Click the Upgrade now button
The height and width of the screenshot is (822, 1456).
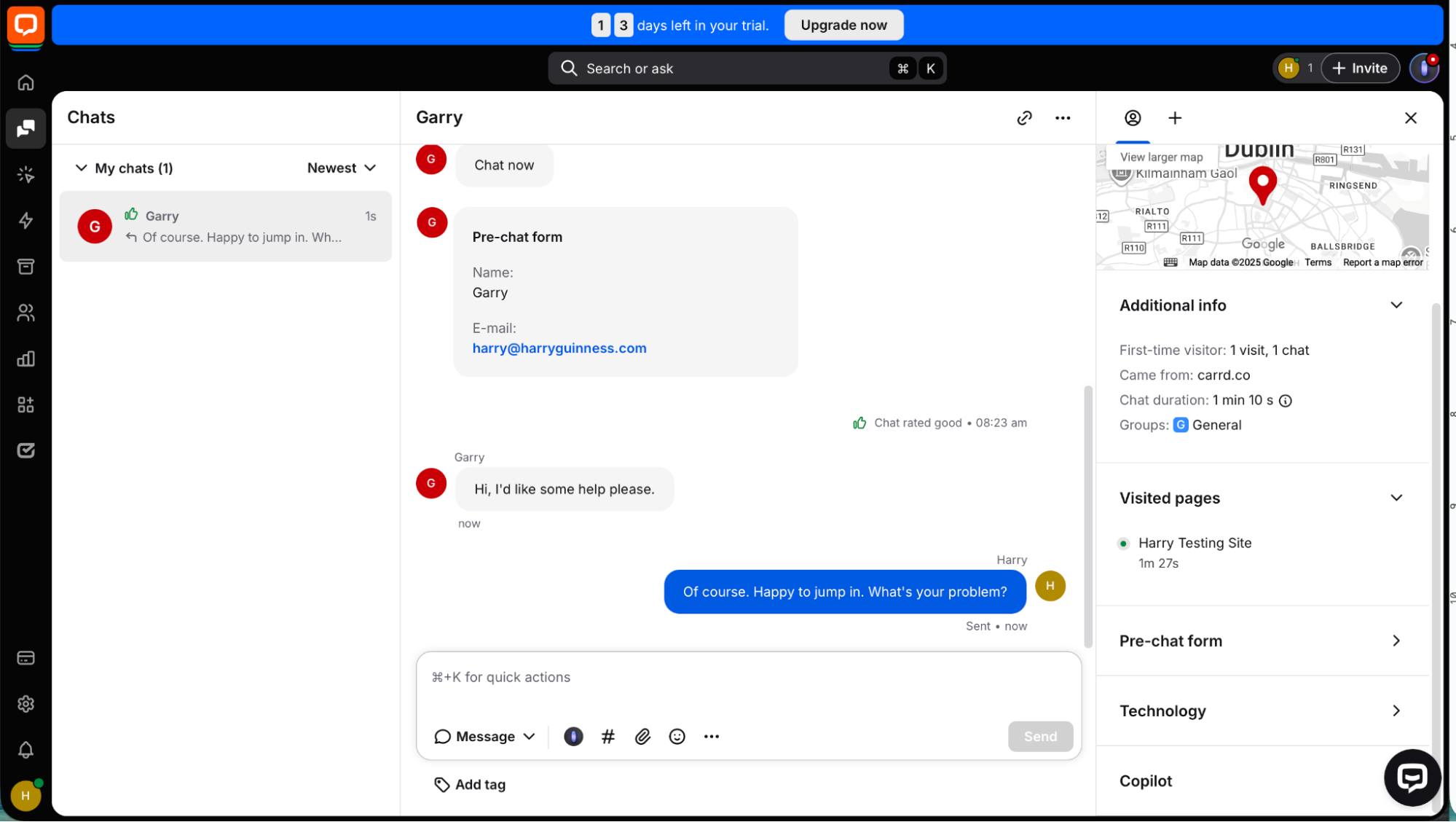tap(843, 24)
